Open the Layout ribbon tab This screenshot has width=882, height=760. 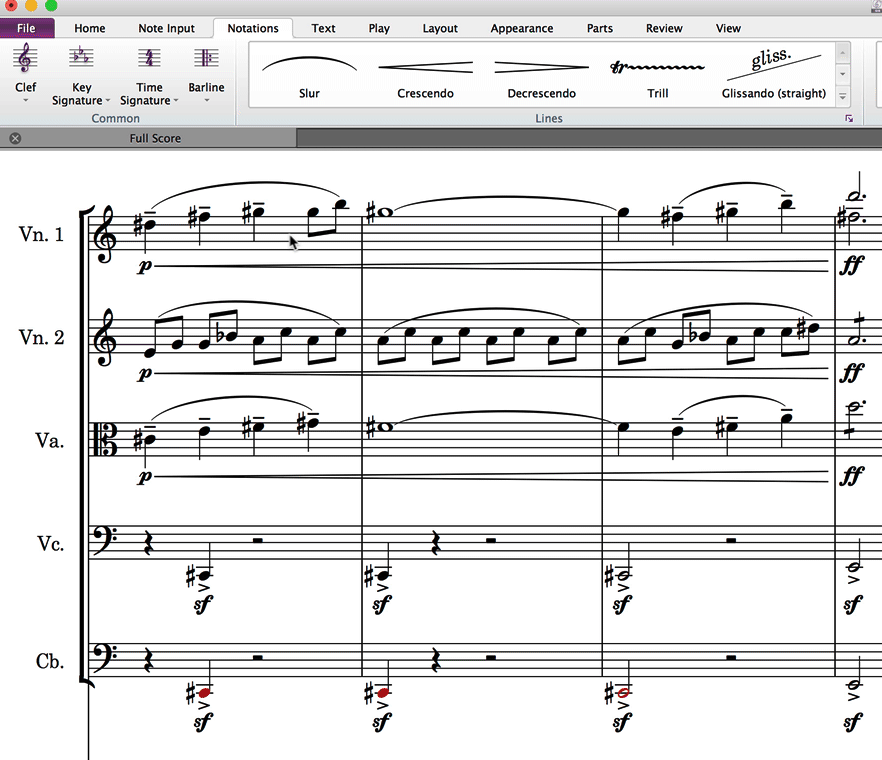pos(439,28)
